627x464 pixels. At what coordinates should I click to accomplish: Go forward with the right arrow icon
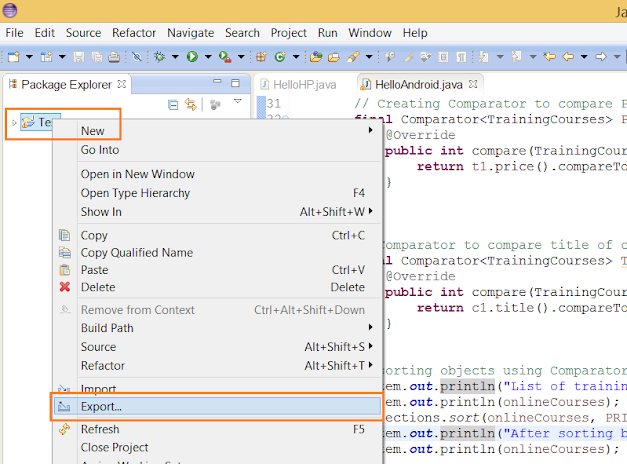pyautogui.click(x=601, y=57)
